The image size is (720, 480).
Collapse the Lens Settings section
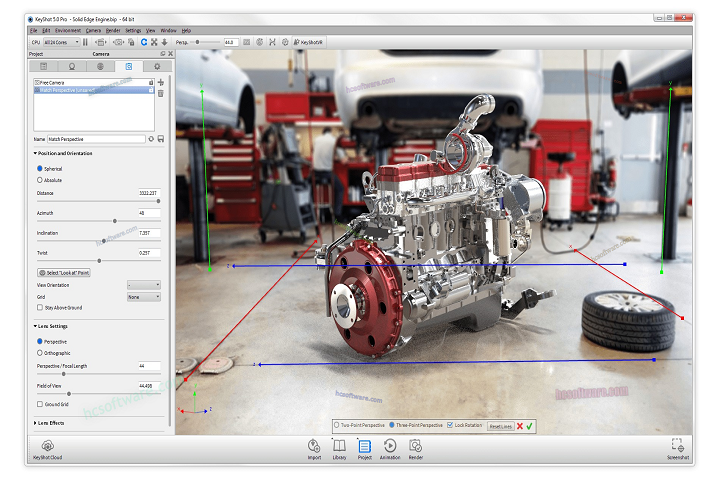click(35, 326)
